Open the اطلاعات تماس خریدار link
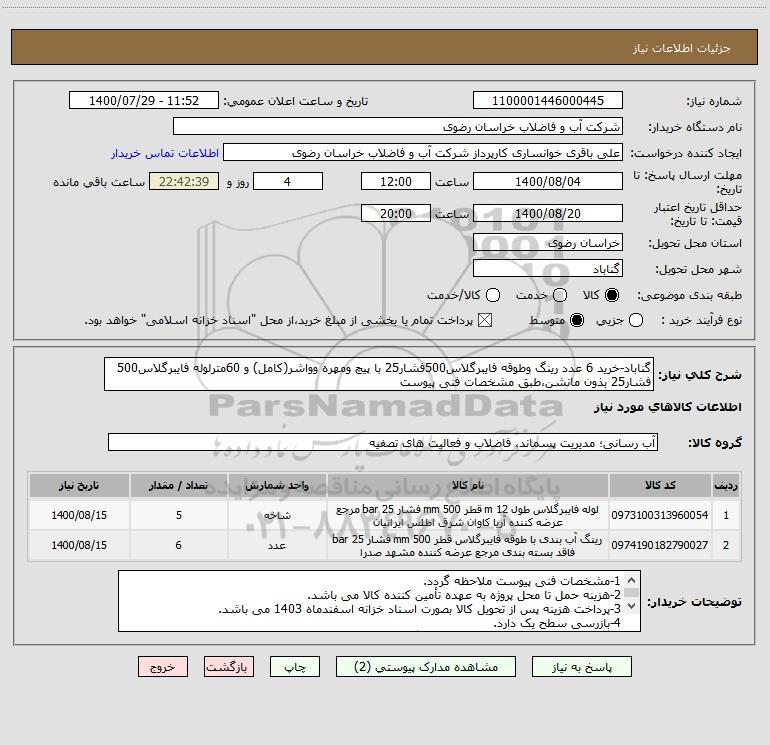 point(165,153)
